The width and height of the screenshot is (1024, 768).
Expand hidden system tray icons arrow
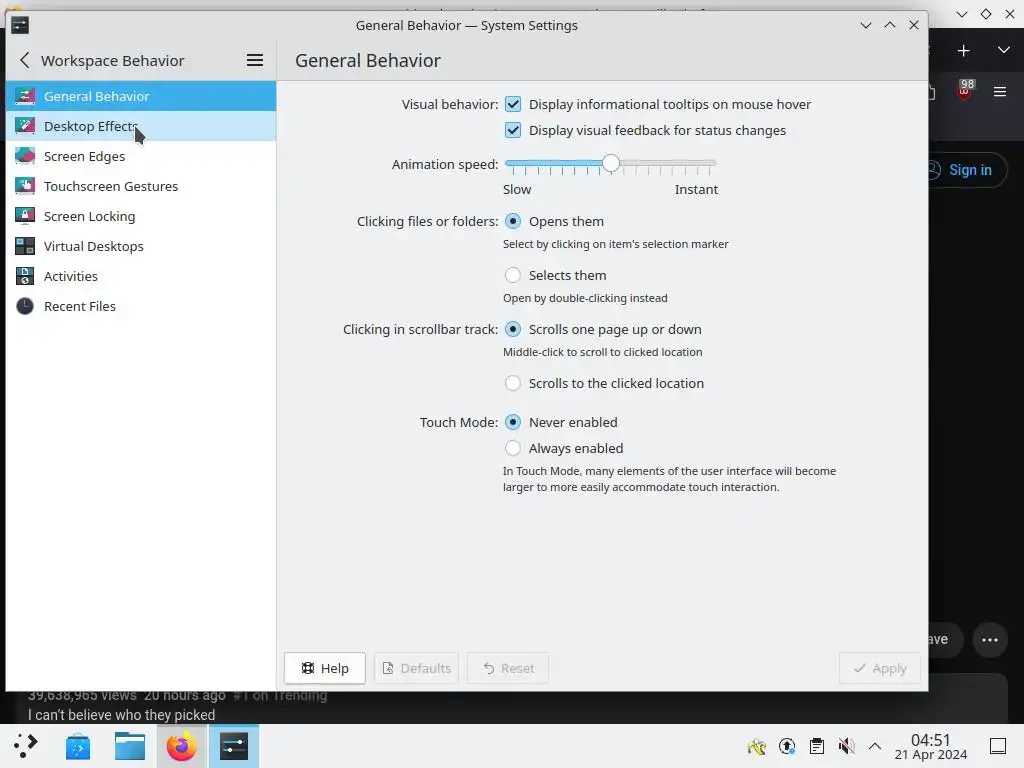pyautogui.click(x=875, y=746)
